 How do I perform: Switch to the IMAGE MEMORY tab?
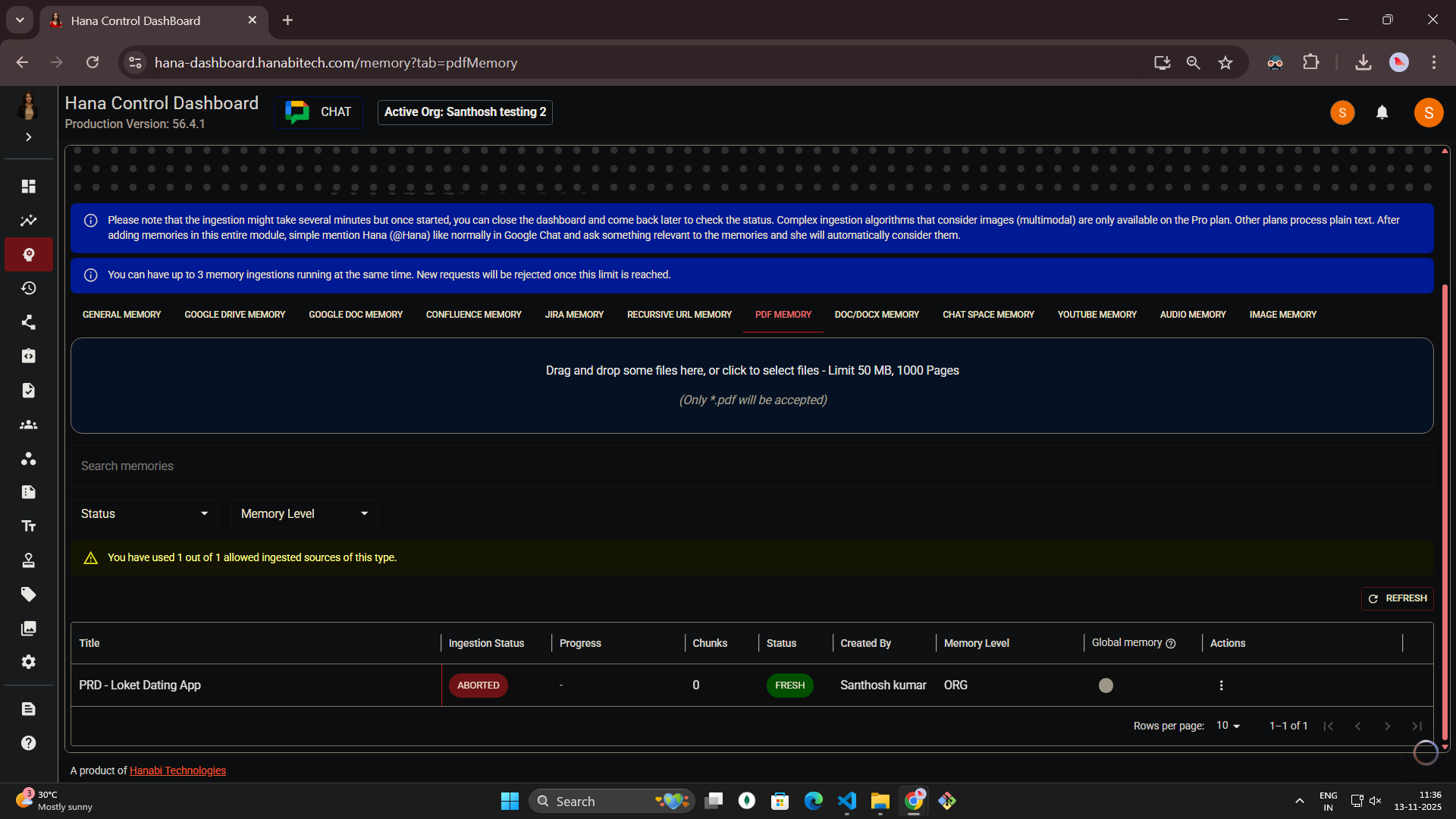[x=1282, y=314]
